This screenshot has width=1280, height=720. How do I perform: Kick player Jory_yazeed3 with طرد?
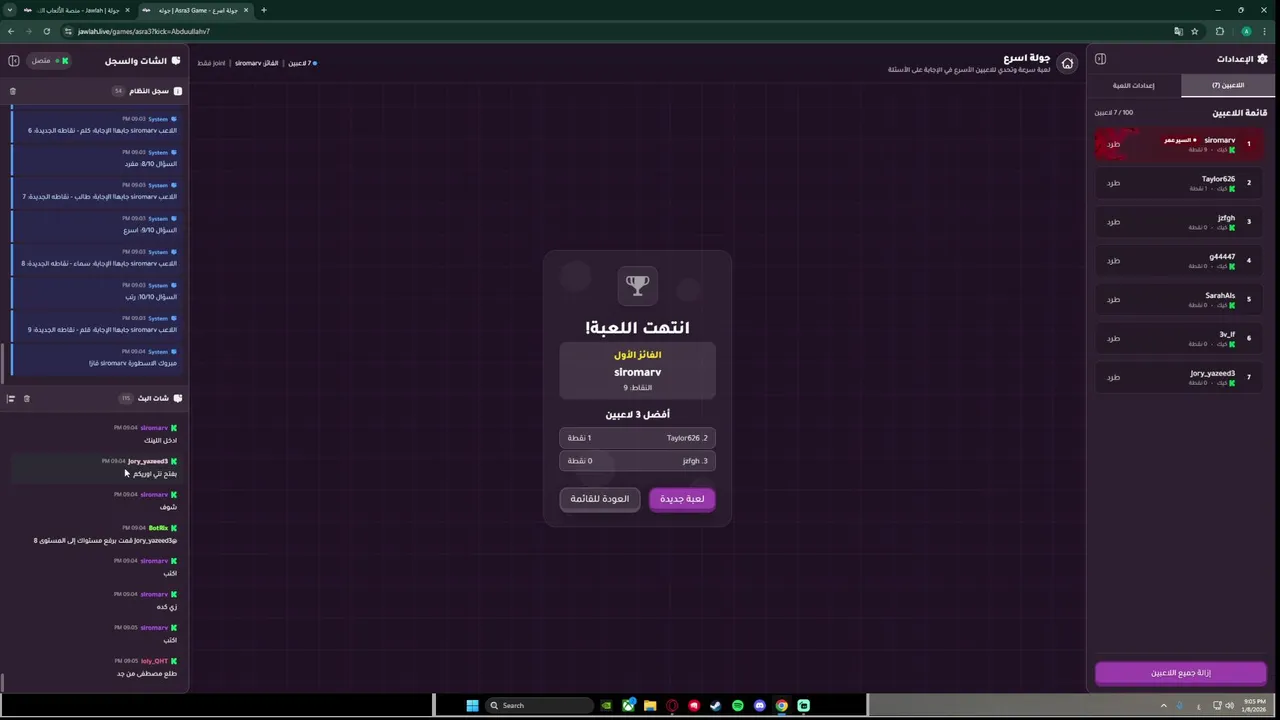click(1113, 378)
